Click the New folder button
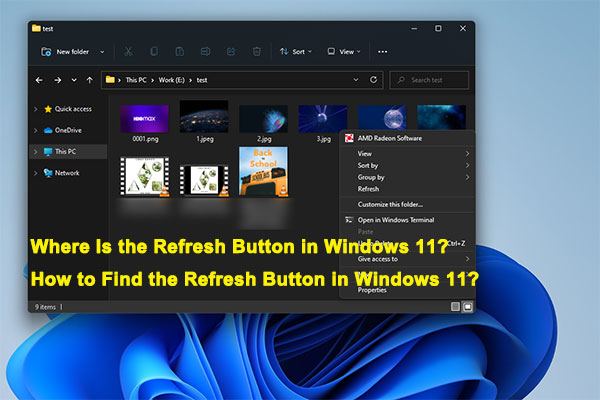This screenshot has height=400, width=600. click(x=65, y=52)
